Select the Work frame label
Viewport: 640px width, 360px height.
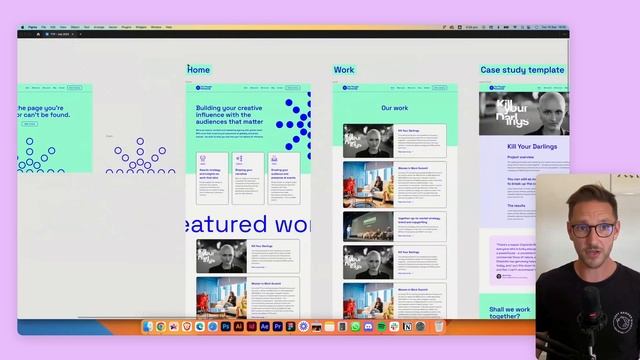point(344,70)
